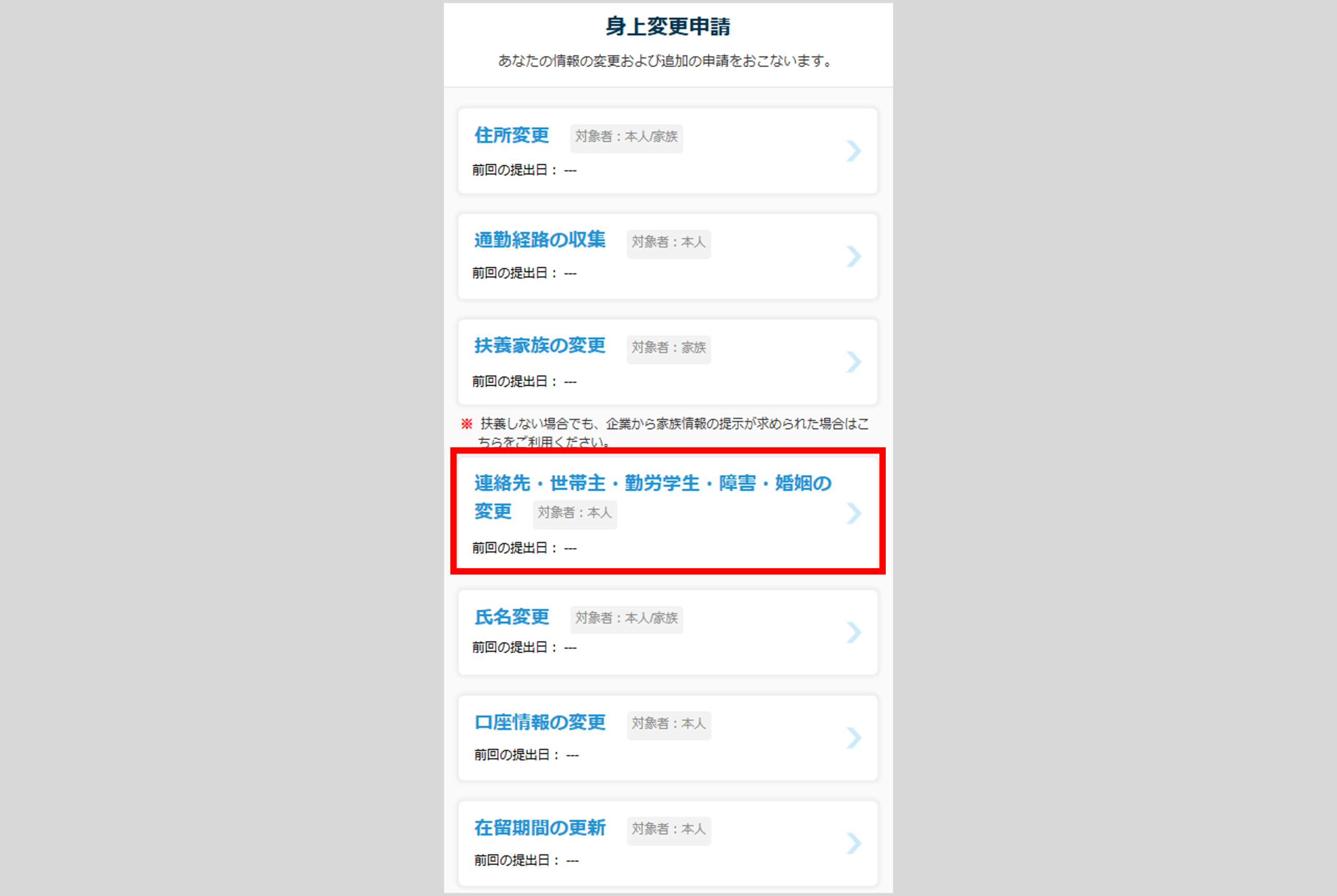Open the 通勤経路の収集 link
This screenshot has height=896, width=1337.
(x=540, y=240)
